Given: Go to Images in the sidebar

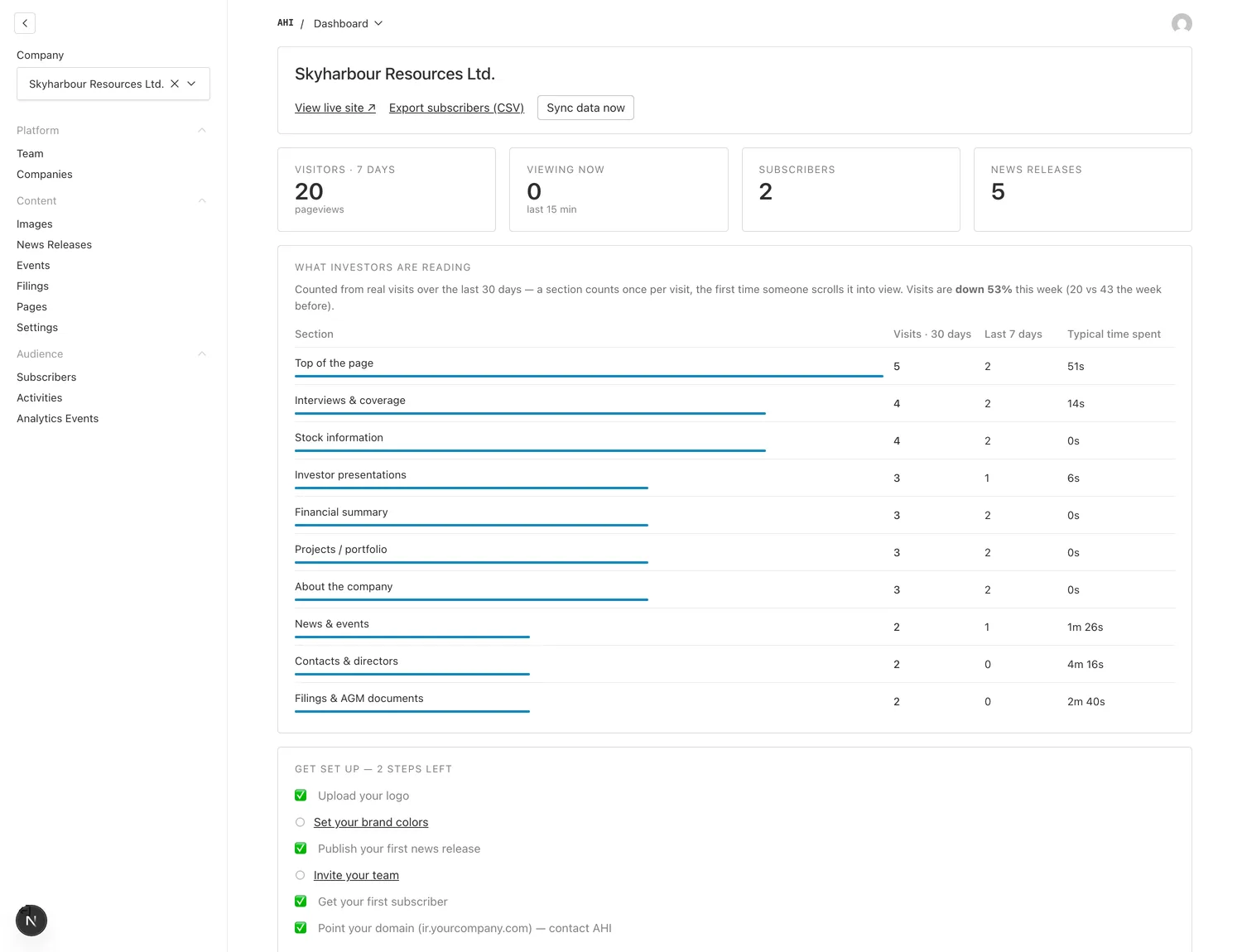Looking at the screenshot, I should click(35, 224).
